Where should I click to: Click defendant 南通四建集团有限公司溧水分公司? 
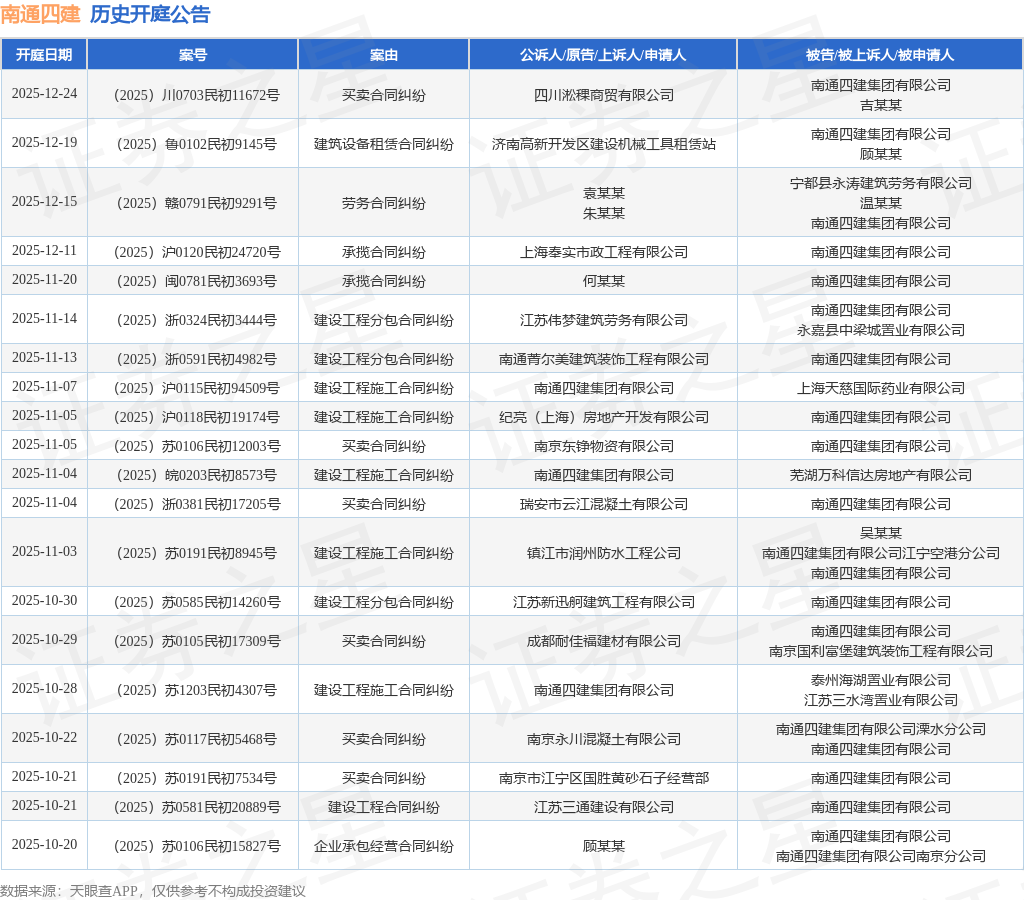[880, 730]
